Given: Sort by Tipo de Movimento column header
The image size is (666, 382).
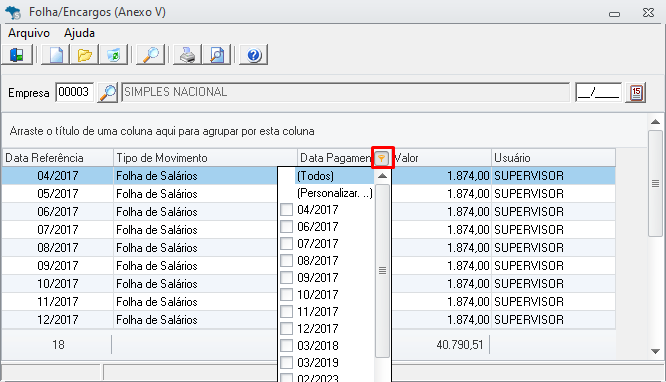Looking at the screenshot, I should click(x=205, y=158).
